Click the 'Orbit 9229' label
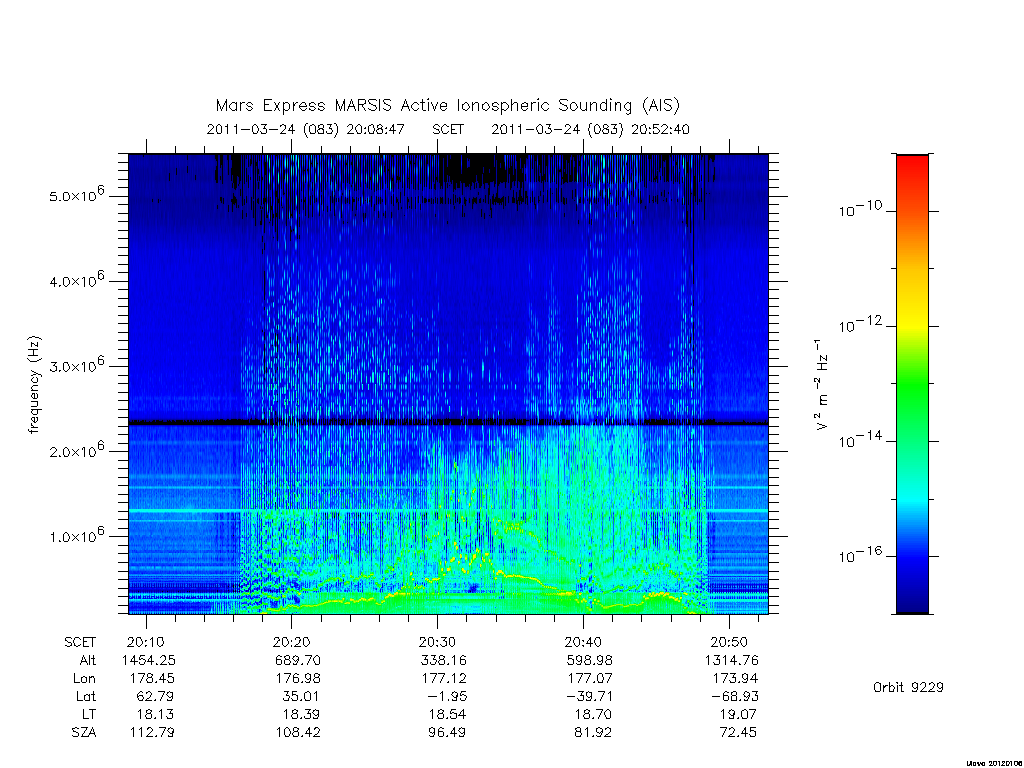 [x=908, y=687]
